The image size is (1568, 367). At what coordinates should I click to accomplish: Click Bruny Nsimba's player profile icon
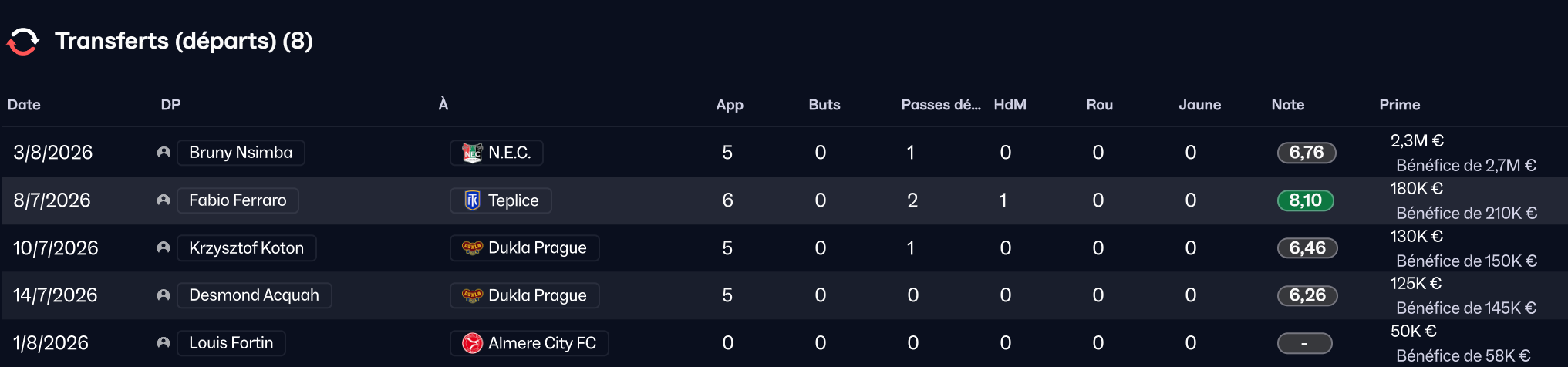164,153
